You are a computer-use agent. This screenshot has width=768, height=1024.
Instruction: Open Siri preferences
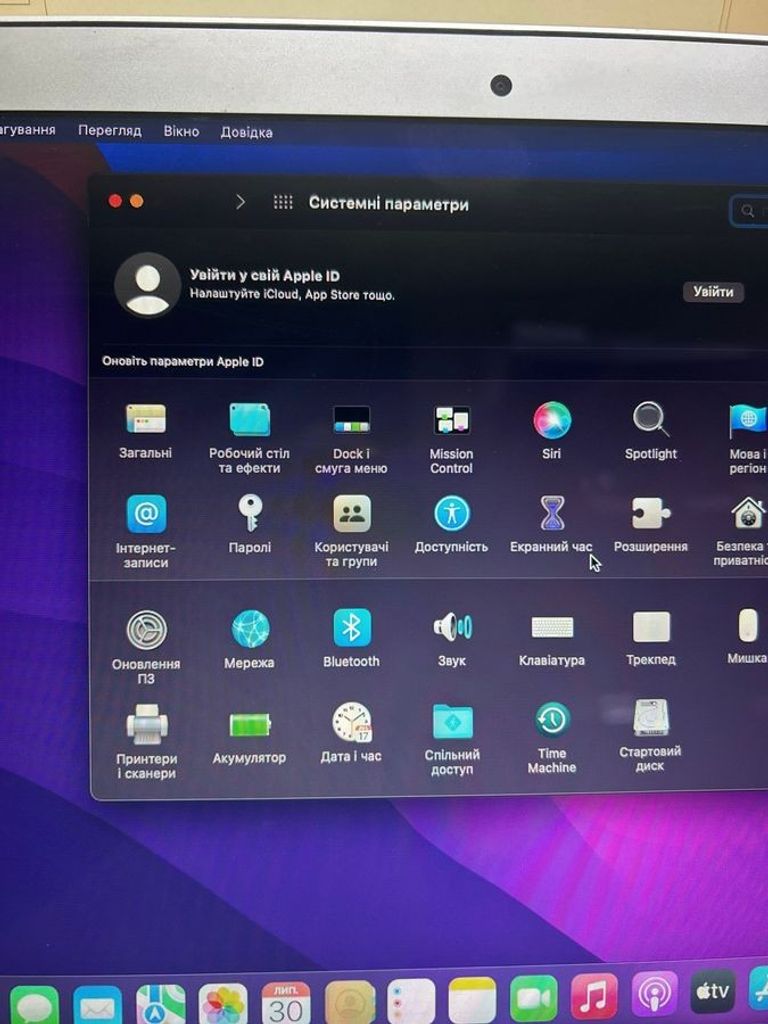click(552, 421)
